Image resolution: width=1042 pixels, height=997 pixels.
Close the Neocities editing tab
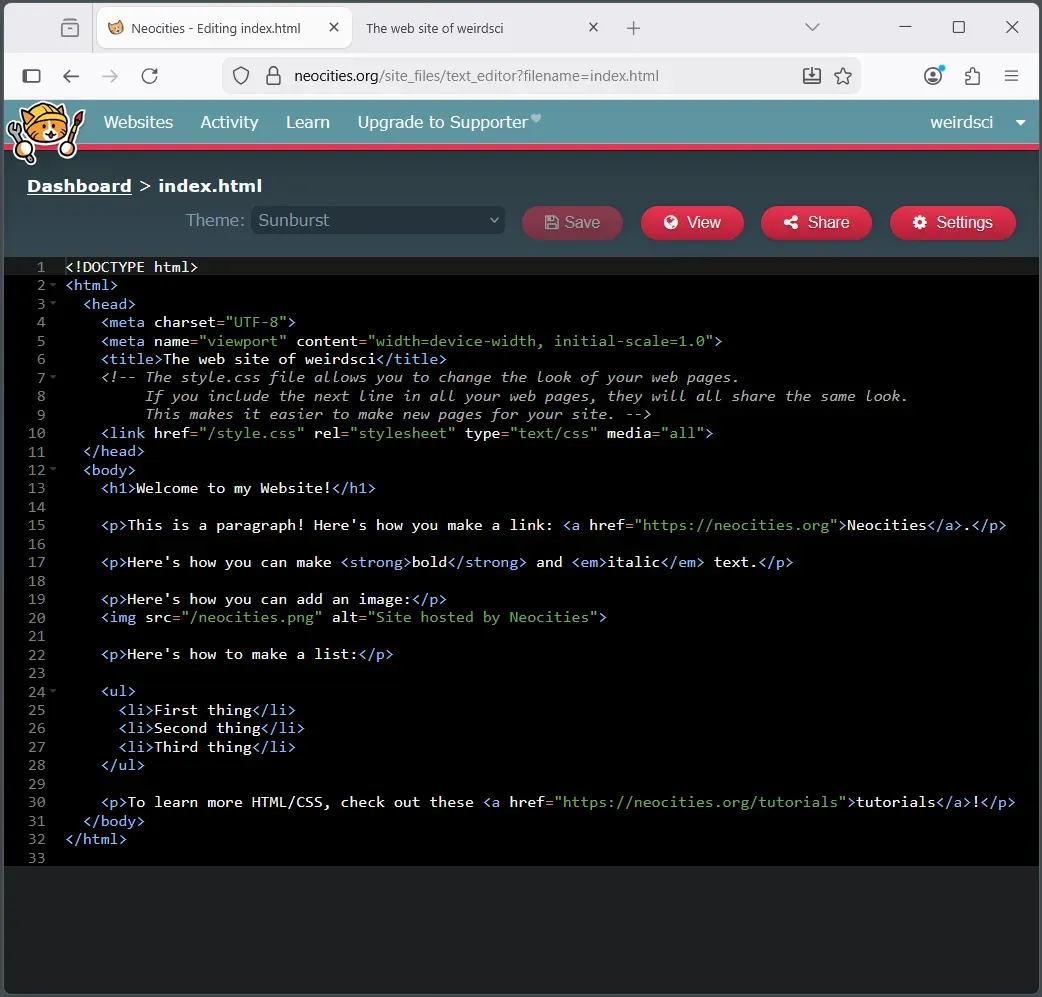tap(334, 27)
